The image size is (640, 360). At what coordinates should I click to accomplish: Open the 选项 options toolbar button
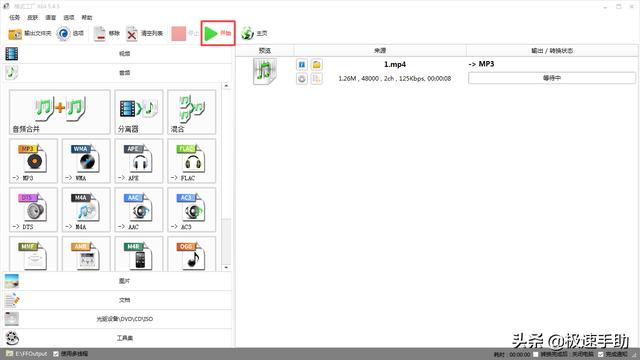(x=70, y=33)
